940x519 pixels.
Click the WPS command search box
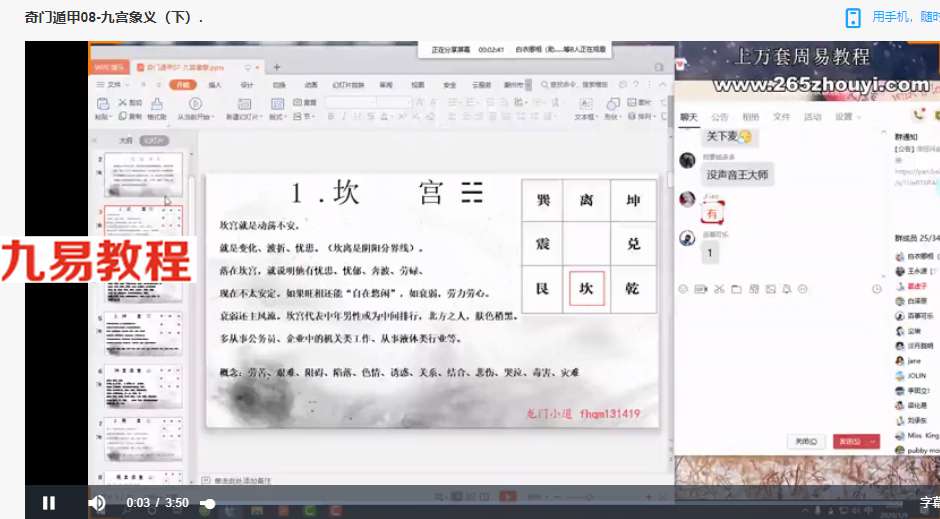point(574,85)
